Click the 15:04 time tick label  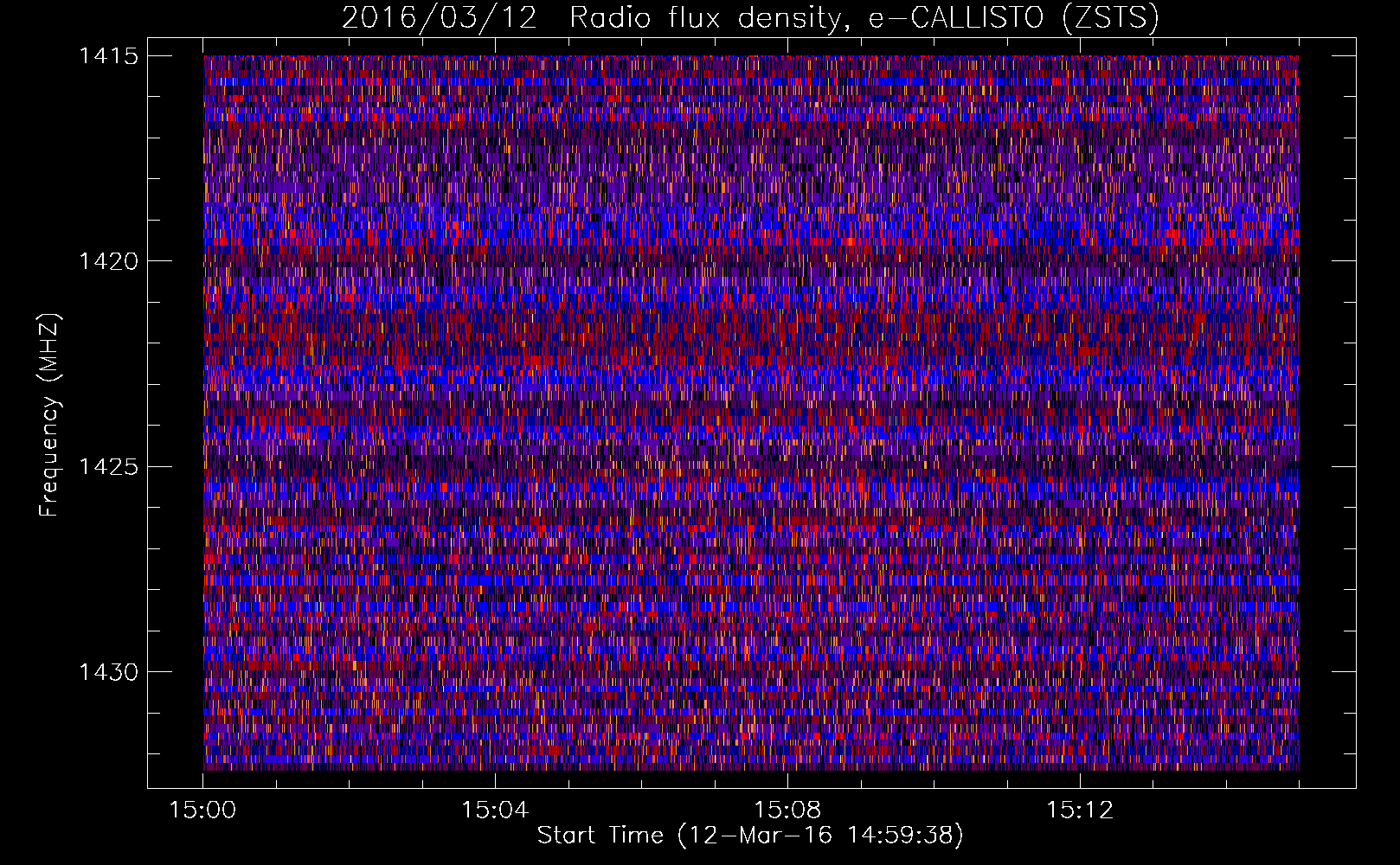[x=495, y=811]
